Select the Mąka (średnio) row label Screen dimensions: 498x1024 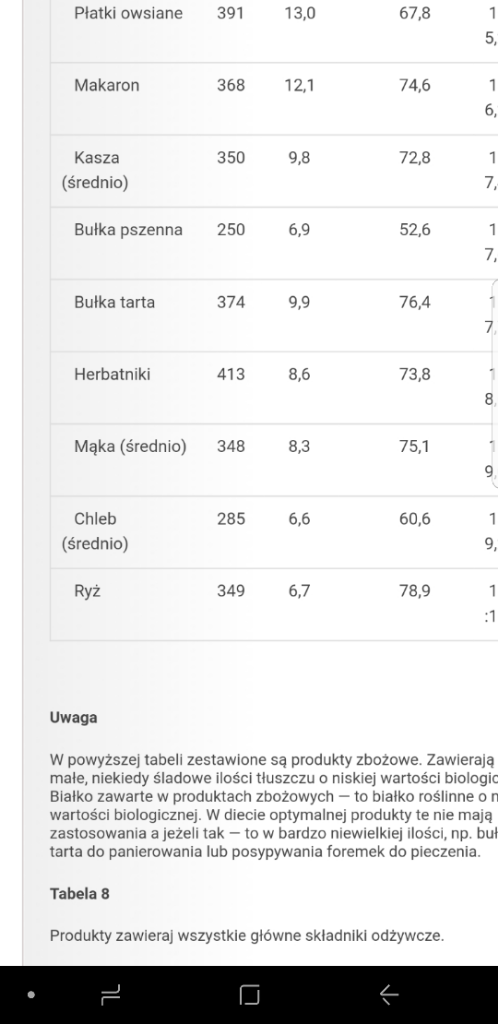coord(130,447)
